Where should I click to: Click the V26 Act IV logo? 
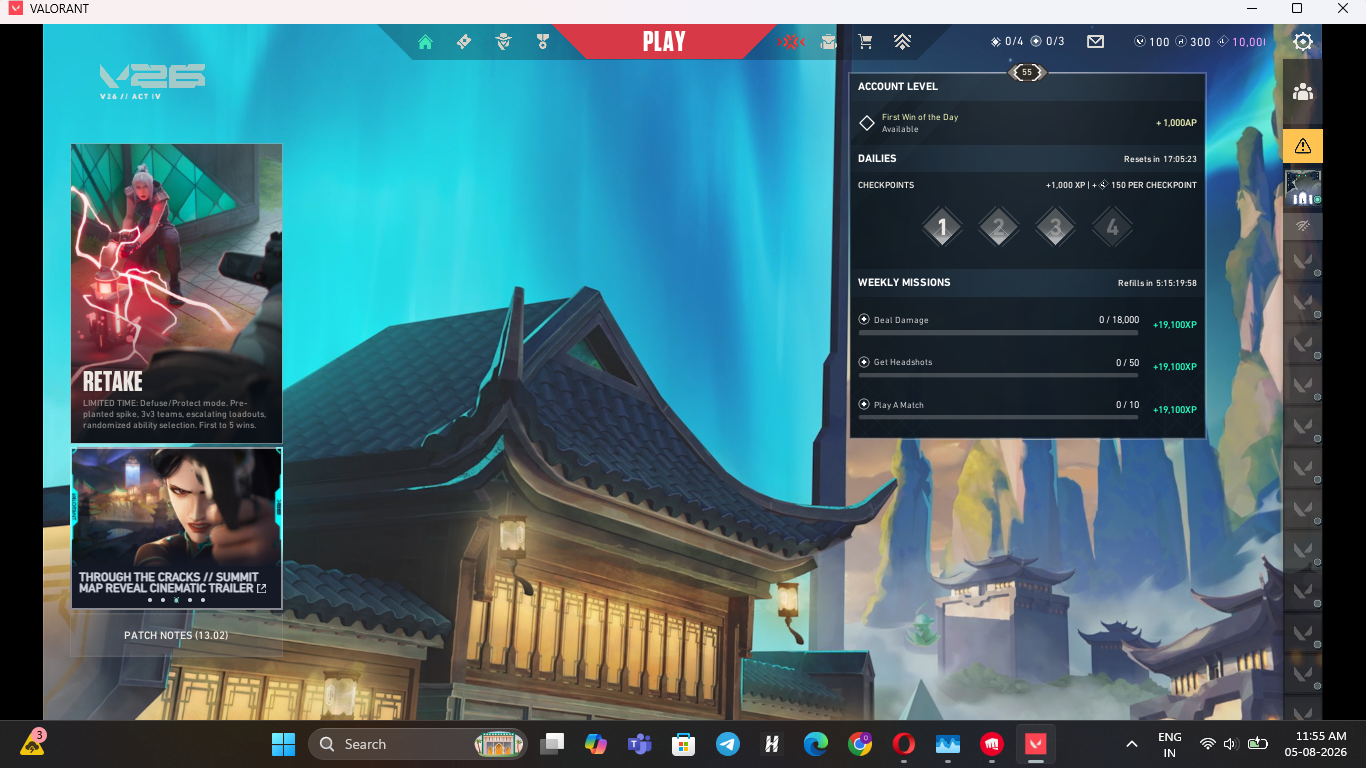(x=152, y=82)
